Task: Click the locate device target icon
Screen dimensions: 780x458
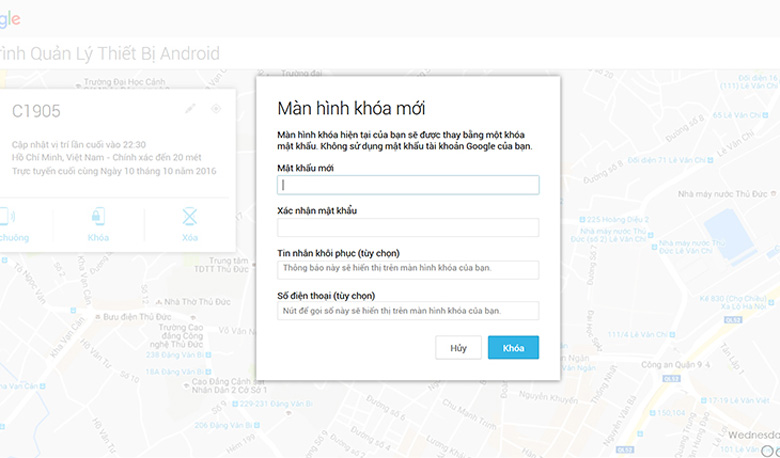Action: tap(216, 109)
